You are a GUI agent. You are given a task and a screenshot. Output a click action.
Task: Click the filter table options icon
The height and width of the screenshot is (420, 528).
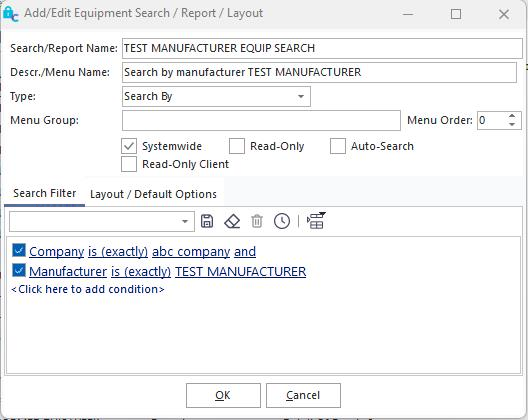click(x=316, y=221)
